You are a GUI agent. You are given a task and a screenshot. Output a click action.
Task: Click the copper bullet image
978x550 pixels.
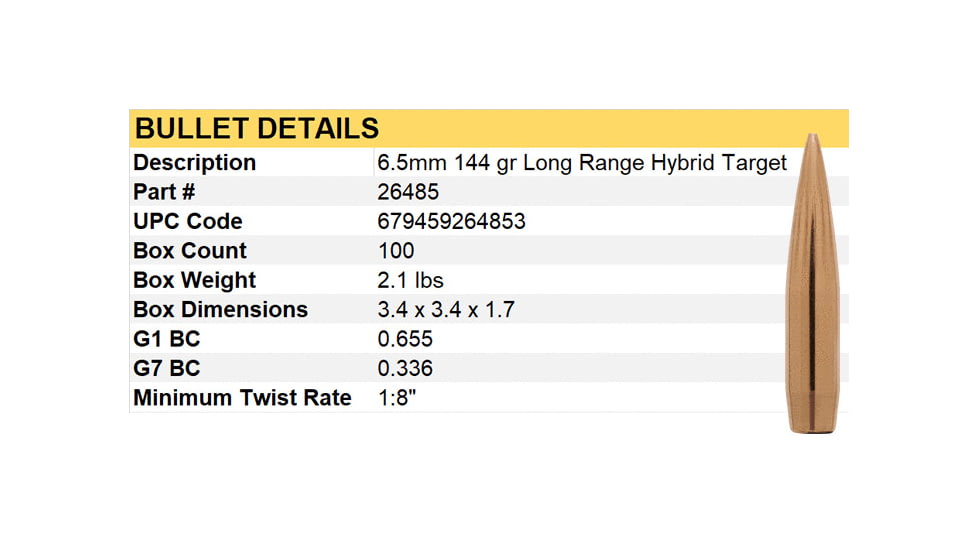click(x=812, y=282)
